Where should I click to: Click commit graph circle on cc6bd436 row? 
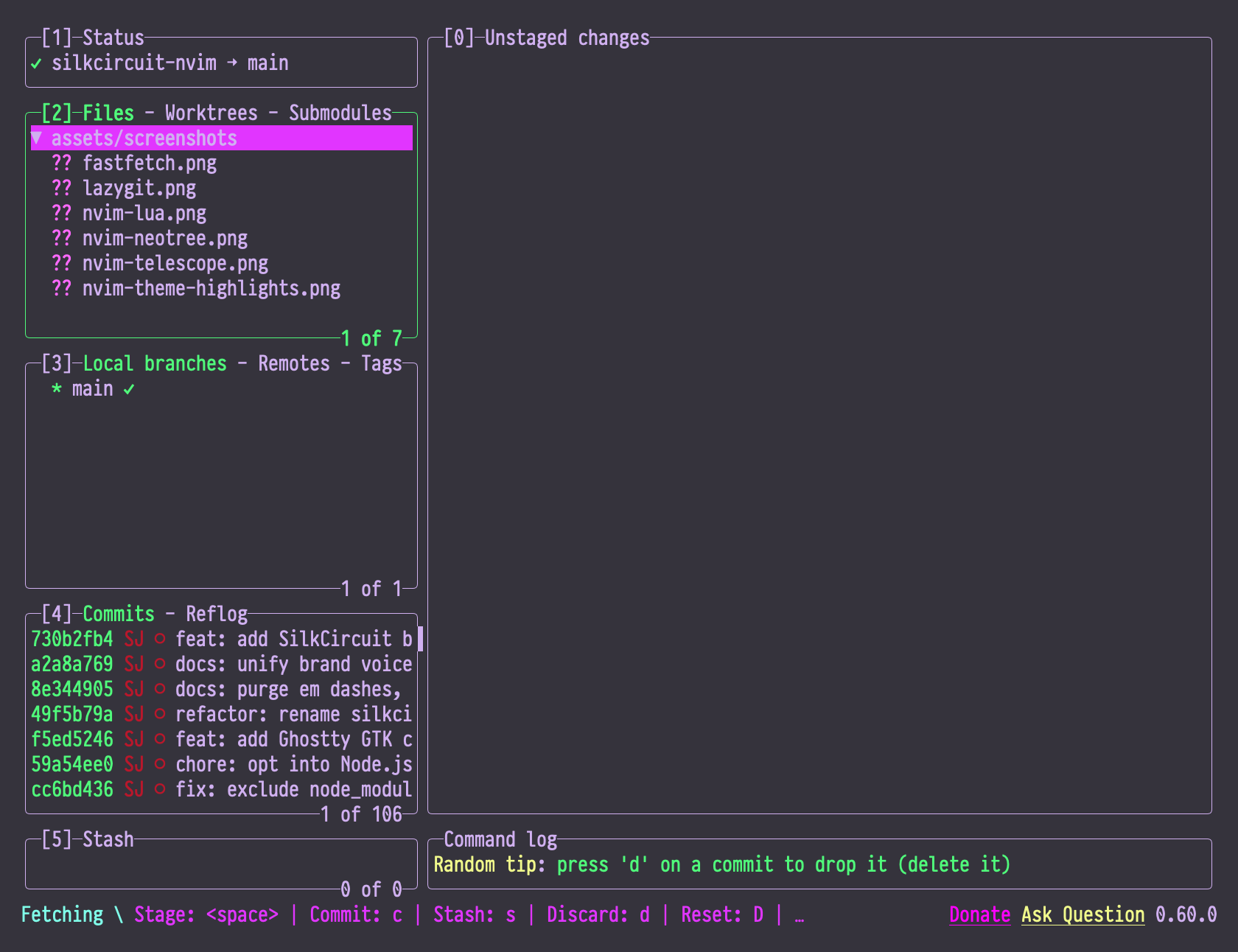coord(160,789)
